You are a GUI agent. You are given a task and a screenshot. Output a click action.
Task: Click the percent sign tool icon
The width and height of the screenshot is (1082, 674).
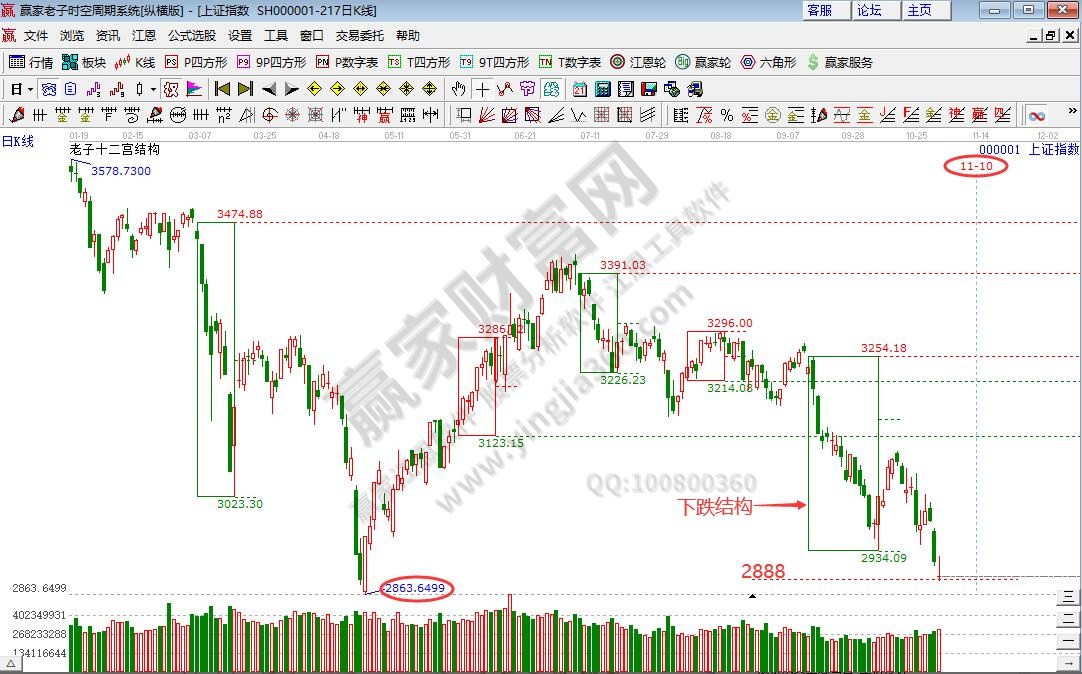click(x=726, y=115)
